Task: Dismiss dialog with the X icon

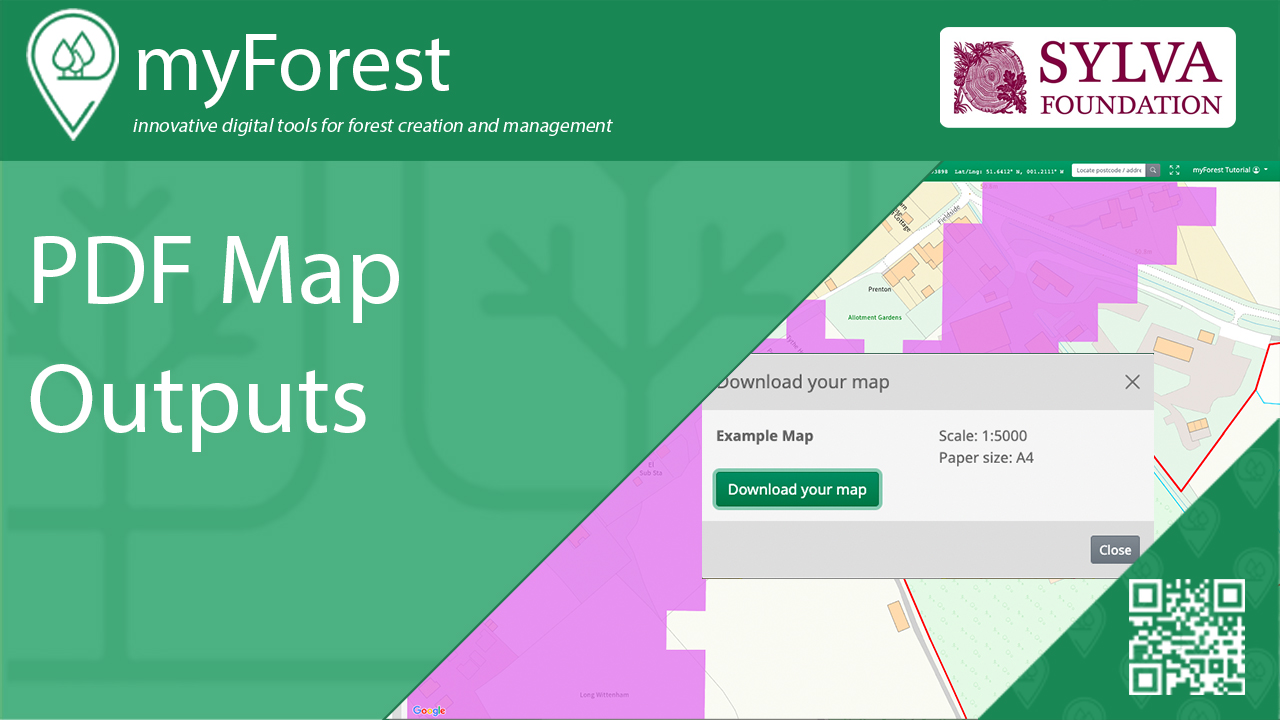Action: point(1132,382)
